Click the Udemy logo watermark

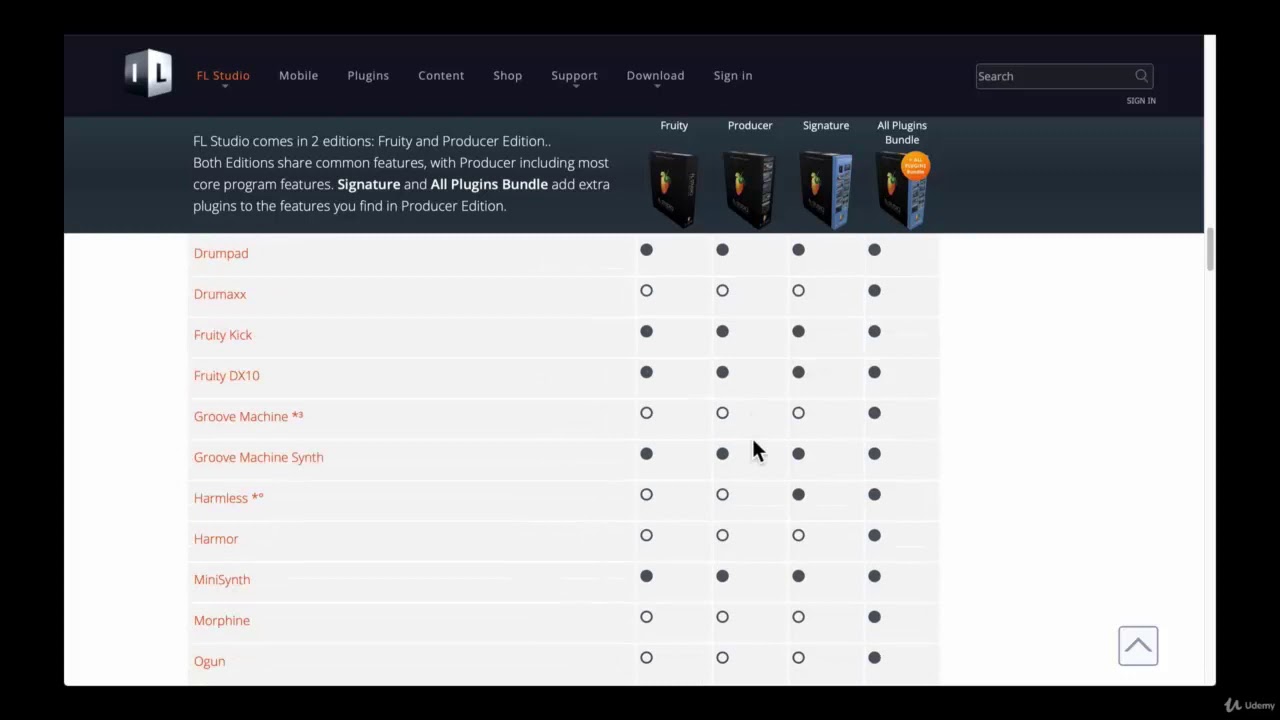pyautogui.click(x=1250, y=705)
